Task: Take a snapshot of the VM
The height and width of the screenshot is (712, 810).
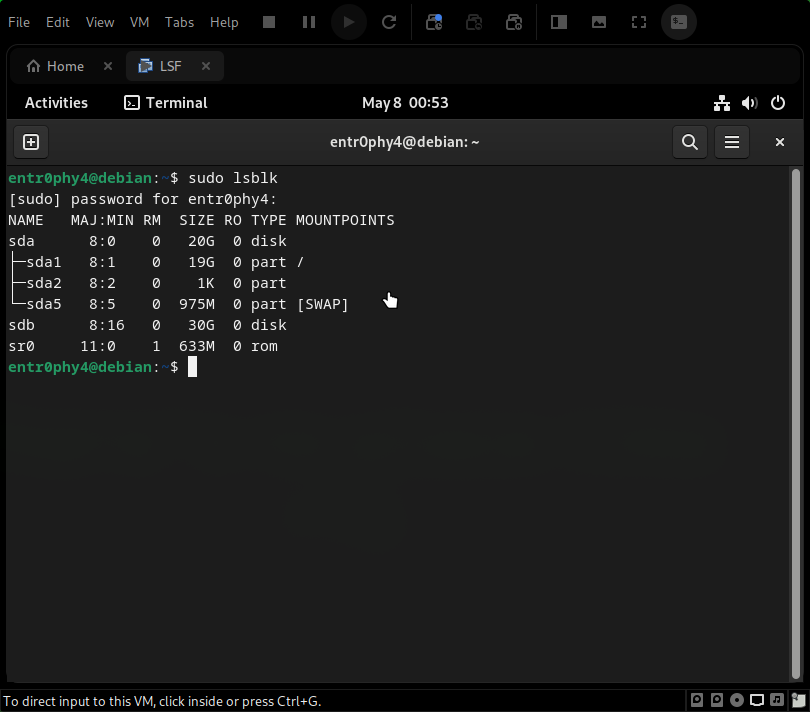Action: coord(434,22)
